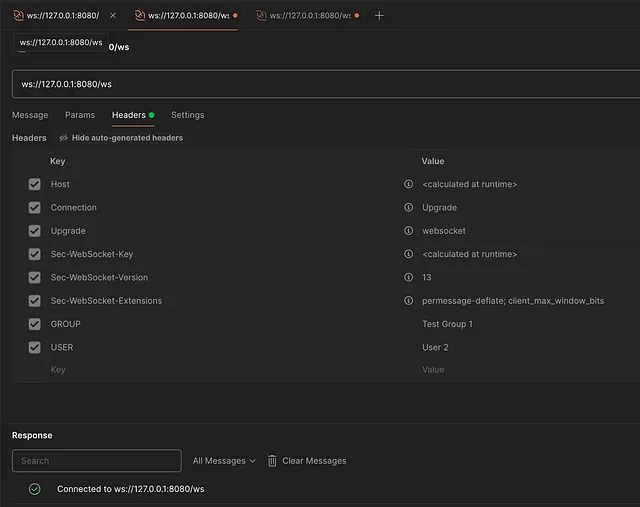Click the trash icon to clear messages

pos(272,461)
